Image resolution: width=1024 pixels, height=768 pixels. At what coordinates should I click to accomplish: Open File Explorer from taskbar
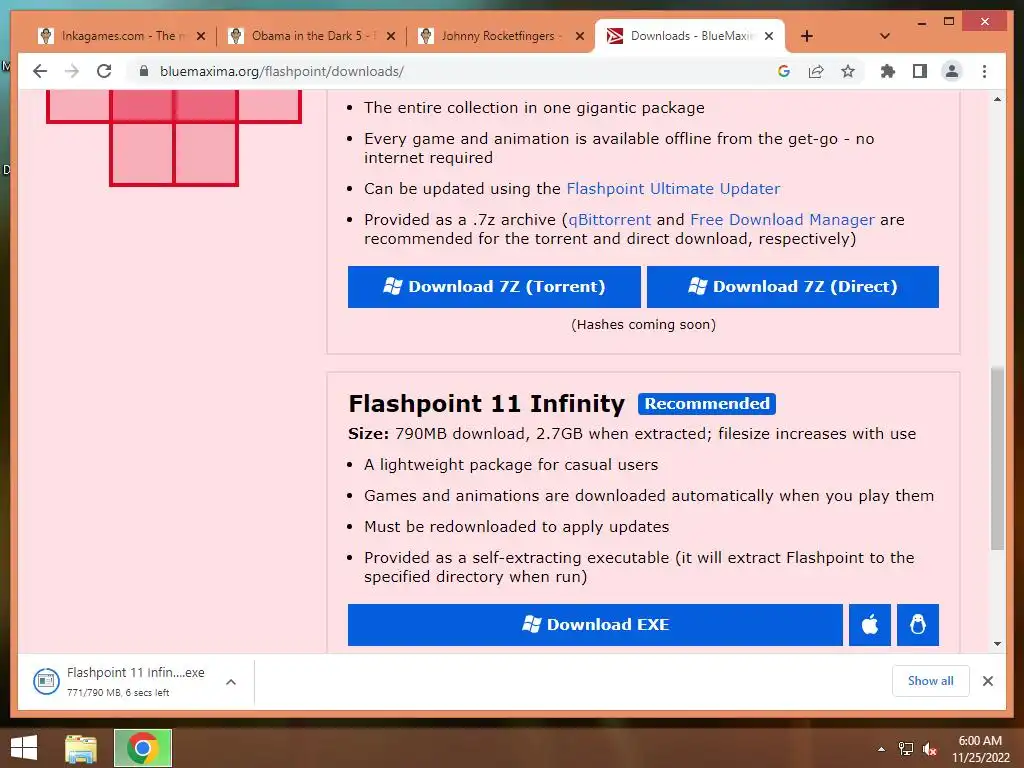(x=81, y=748)
